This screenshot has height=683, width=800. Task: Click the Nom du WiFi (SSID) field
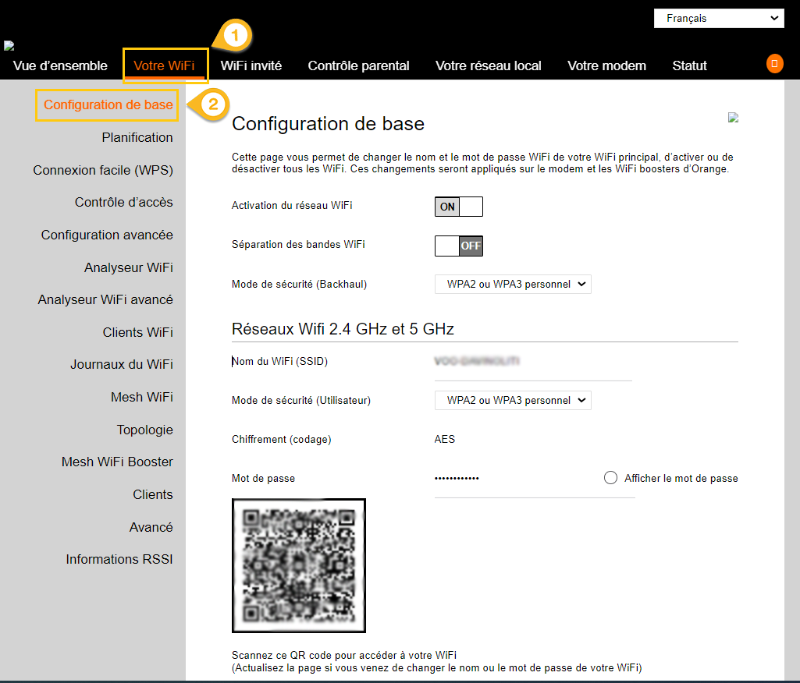point(532,361)
